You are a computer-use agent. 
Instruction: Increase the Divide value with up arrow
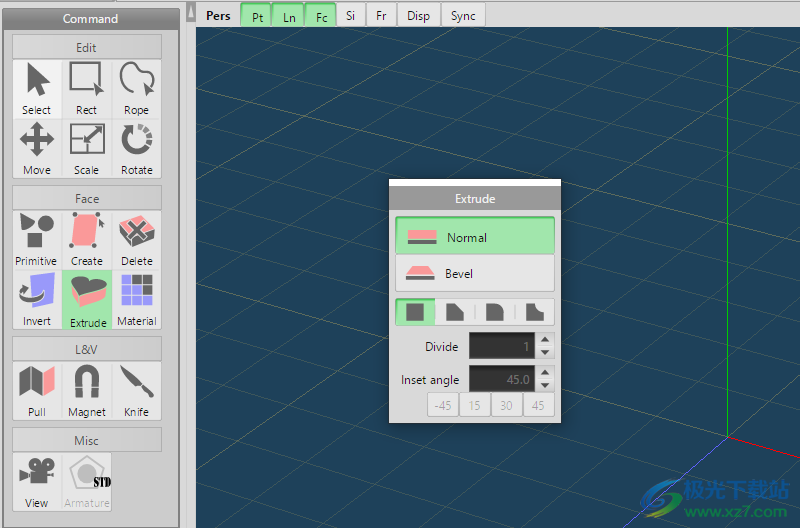545,341
